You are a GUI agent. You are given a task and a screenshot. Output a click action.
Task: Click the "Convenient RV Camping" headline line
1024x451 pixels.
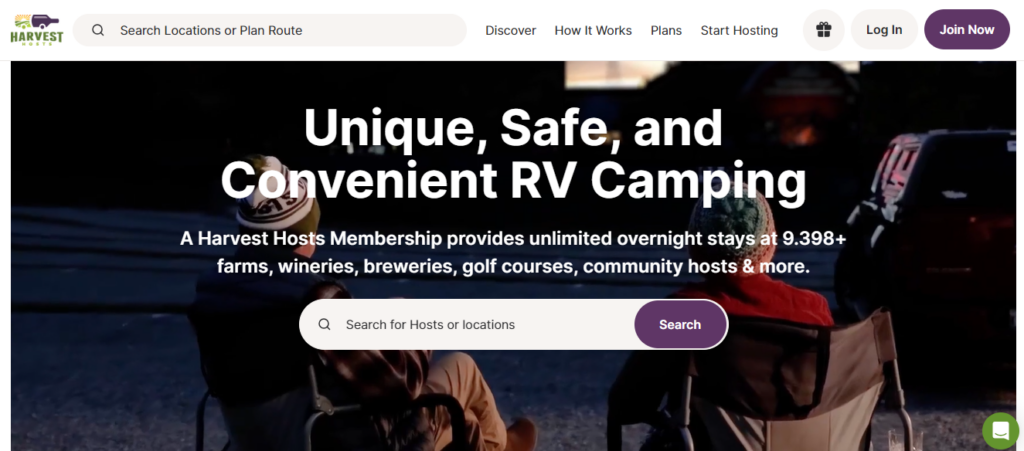512,180
